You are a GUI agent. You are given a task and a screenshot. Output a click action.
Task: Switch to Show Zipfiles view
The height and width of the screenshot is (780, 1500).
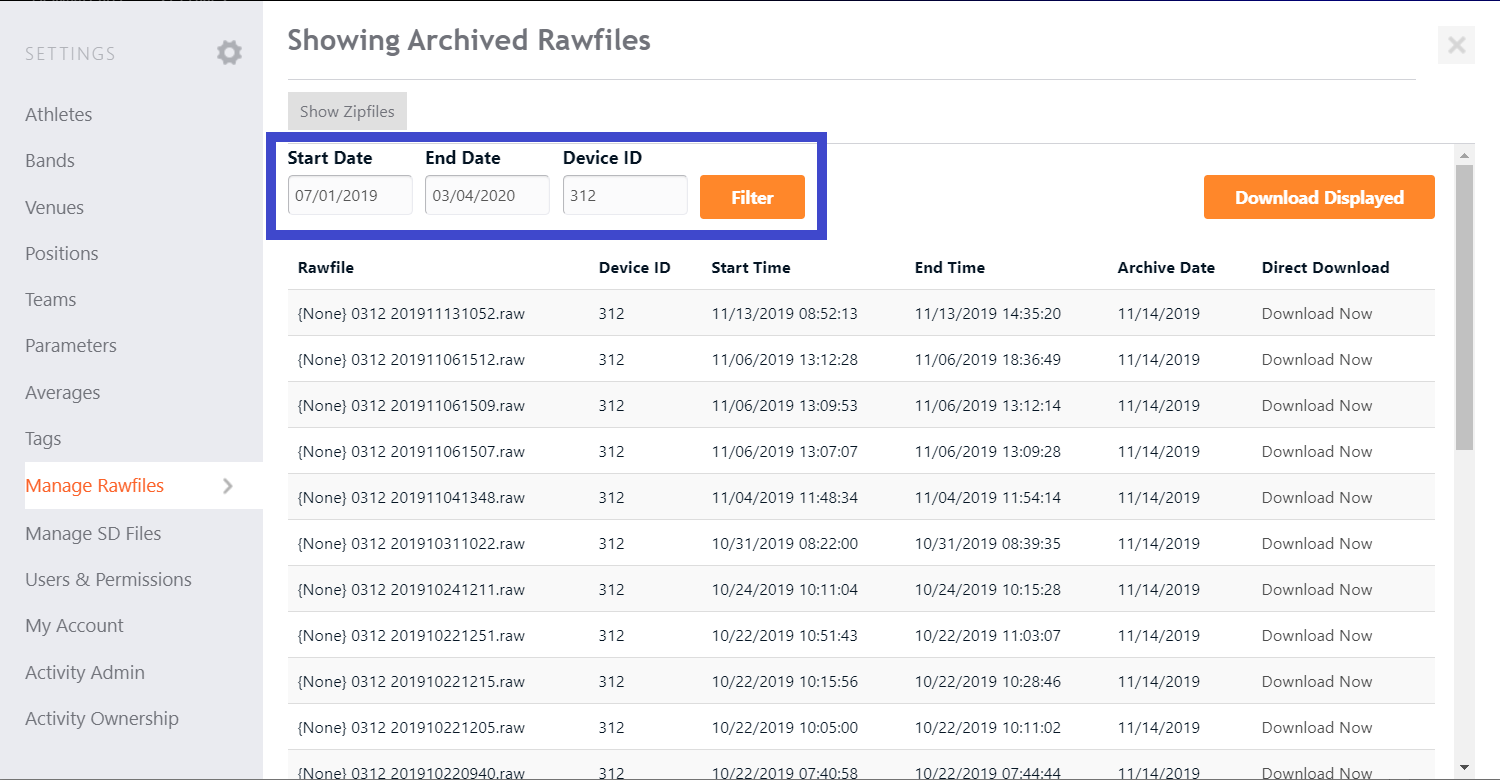[x=347, y=110]
